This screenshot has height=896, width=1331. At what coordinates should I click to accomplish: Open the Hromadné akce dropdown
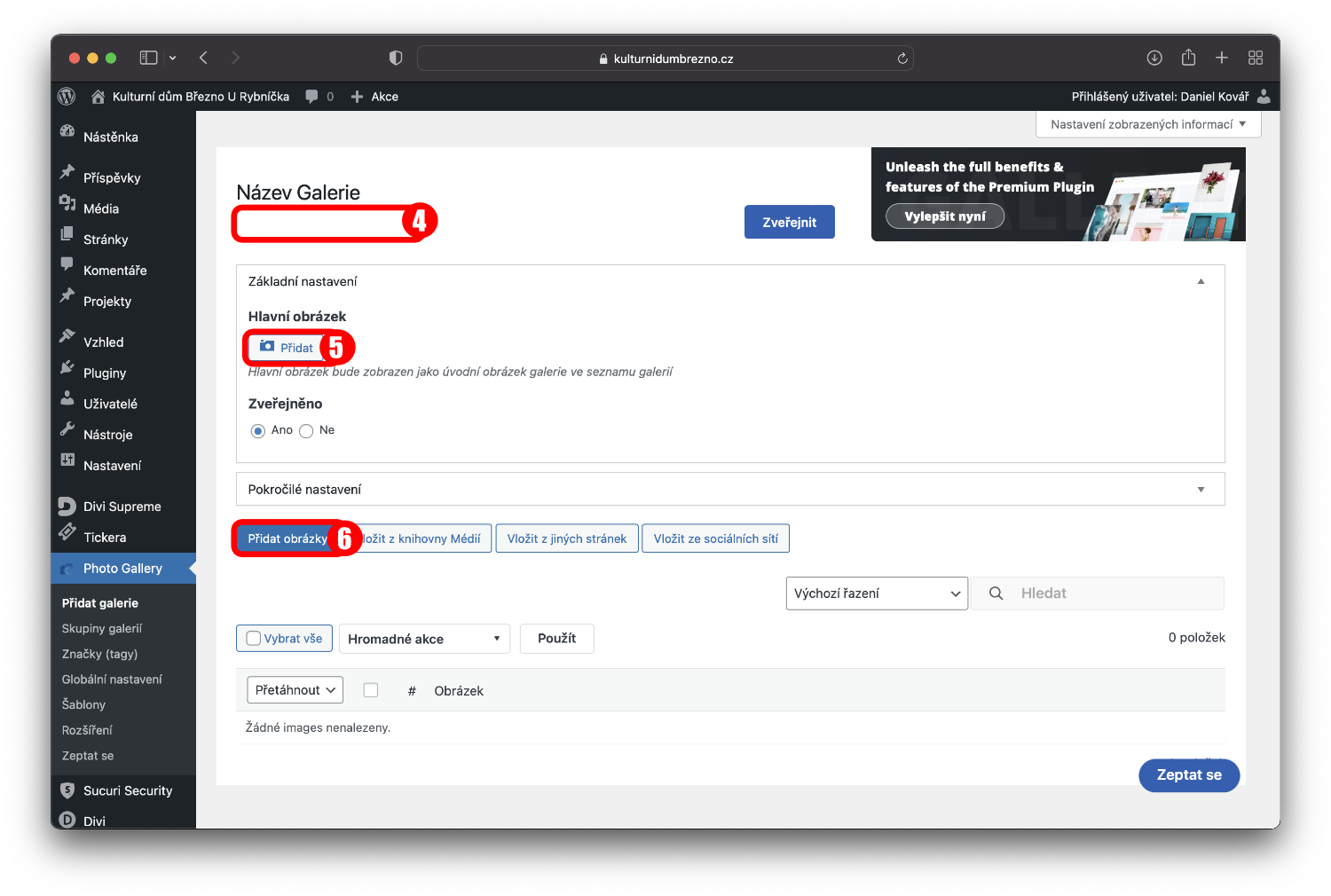tap(424, 639)
